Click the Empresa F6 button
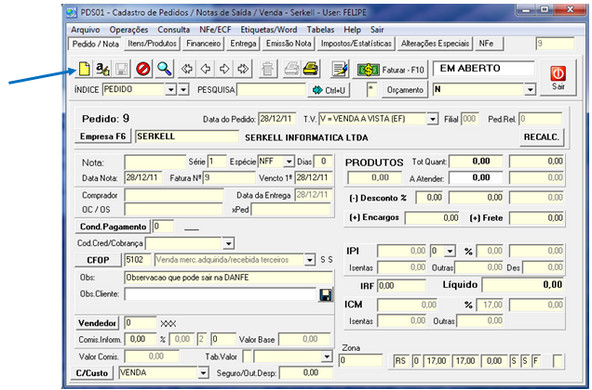The image size is (592, 390). click(x=103, y=136)
